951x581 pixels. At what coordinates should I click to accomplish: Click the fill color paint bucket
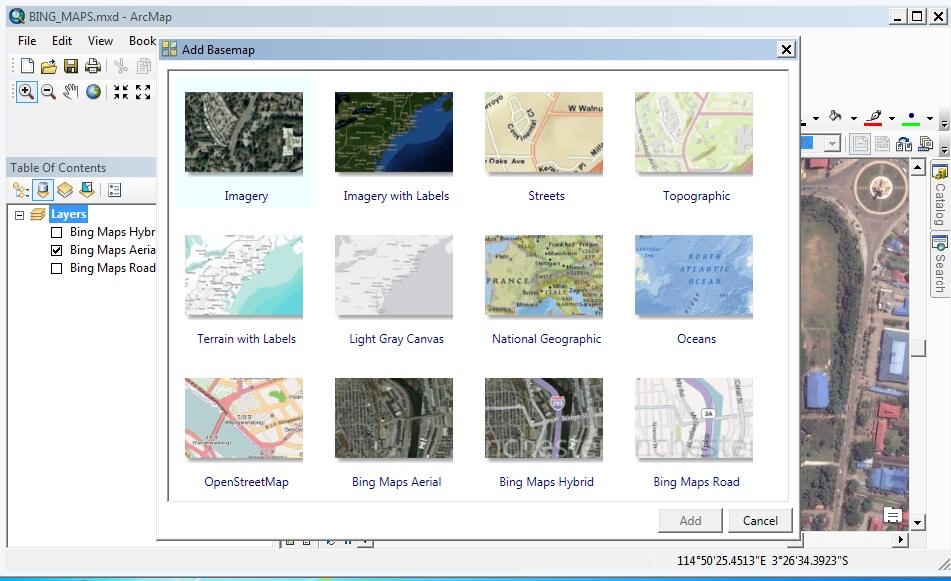click(x=835, y=116)
